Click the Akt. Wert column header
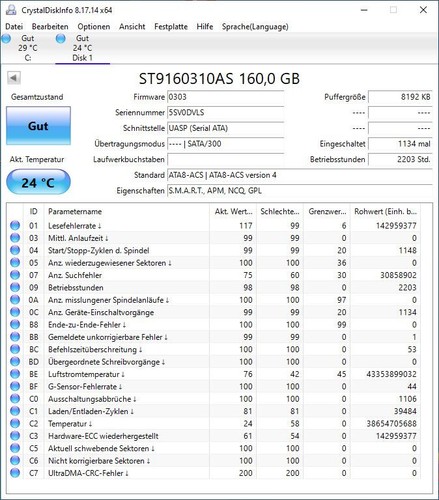 coord(233,211)
